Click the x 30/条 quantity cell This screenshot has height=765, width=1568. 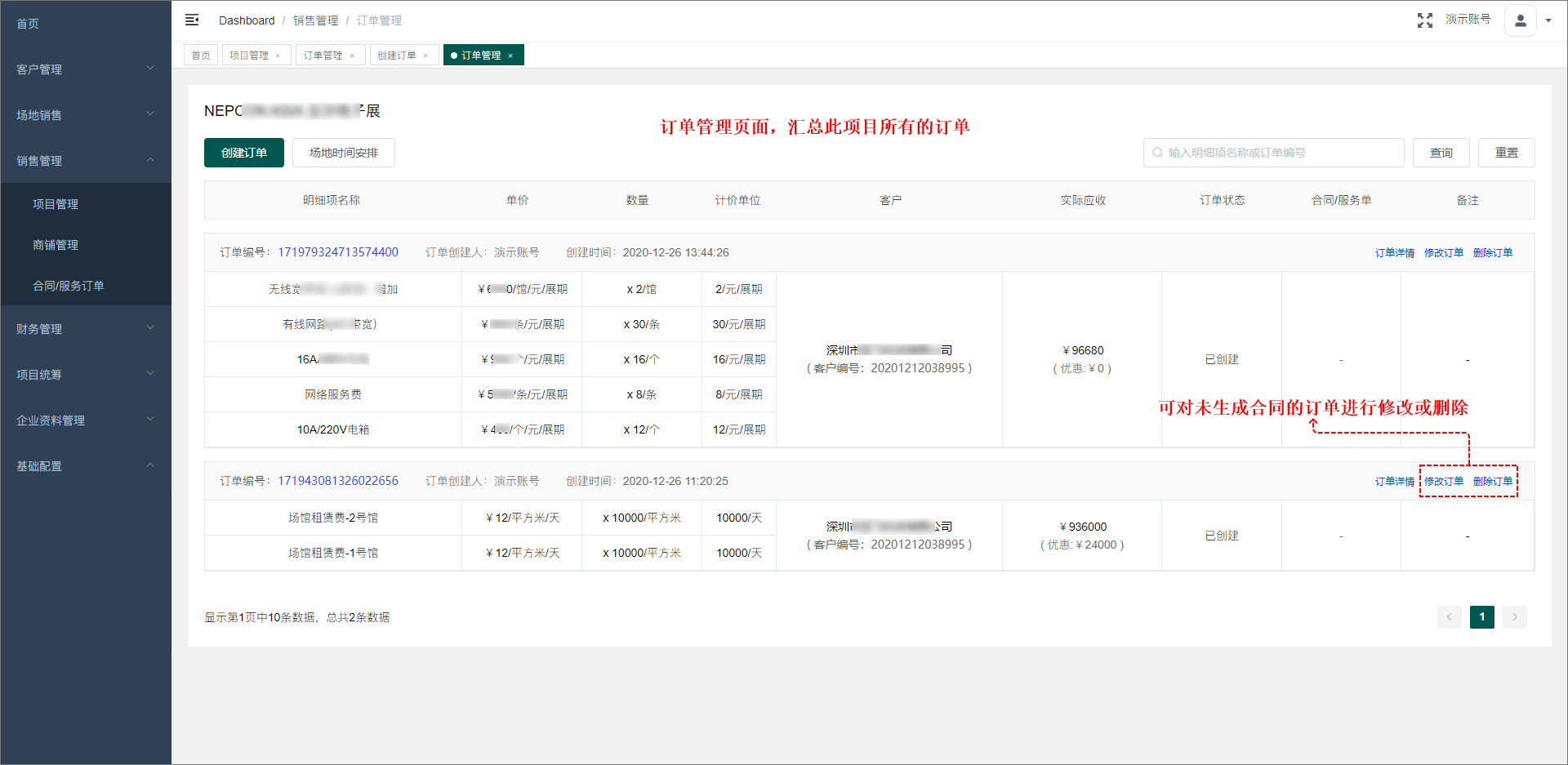(642, 324)
